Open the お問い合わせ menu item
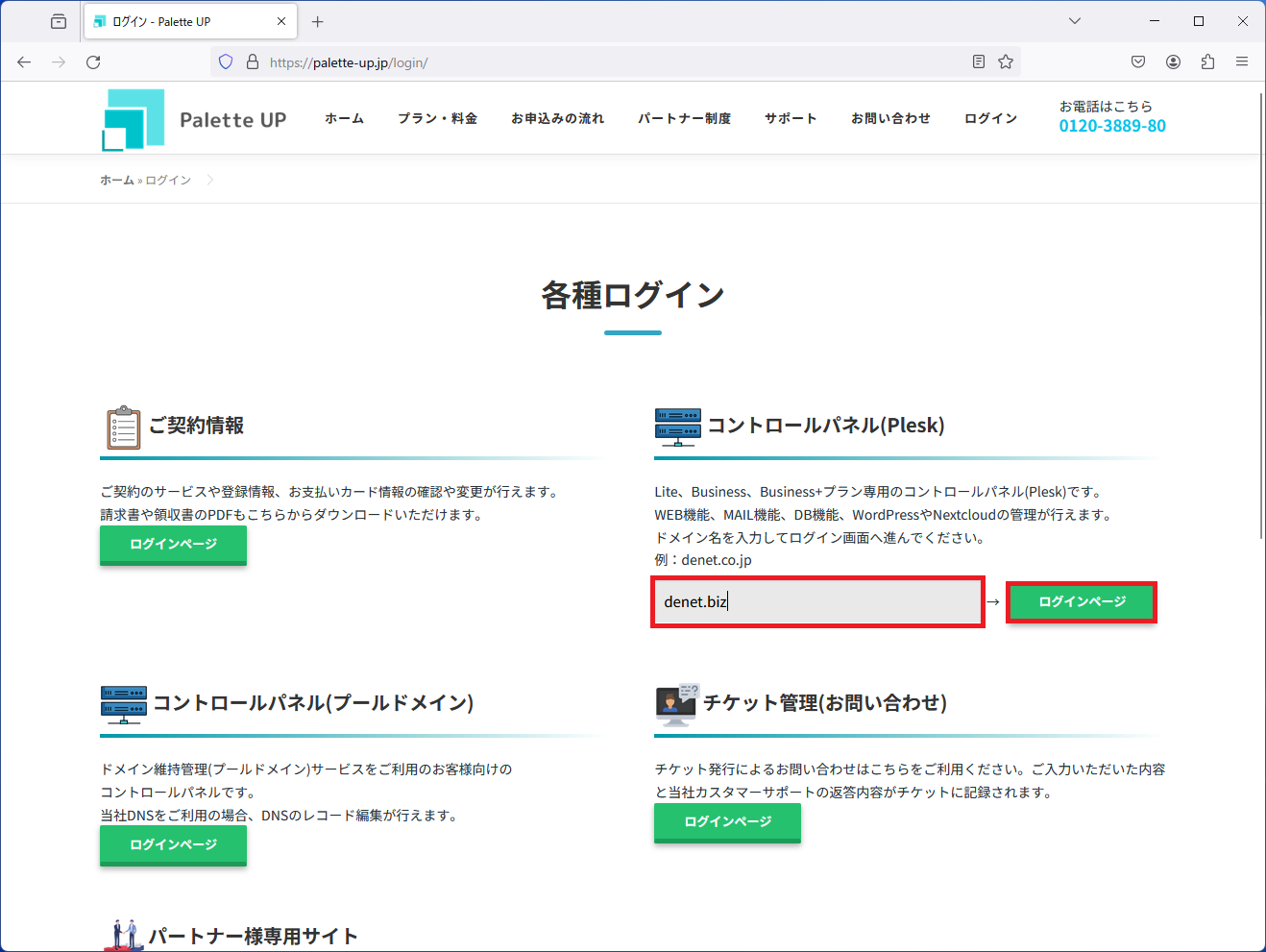 click(x=891, y=118)
